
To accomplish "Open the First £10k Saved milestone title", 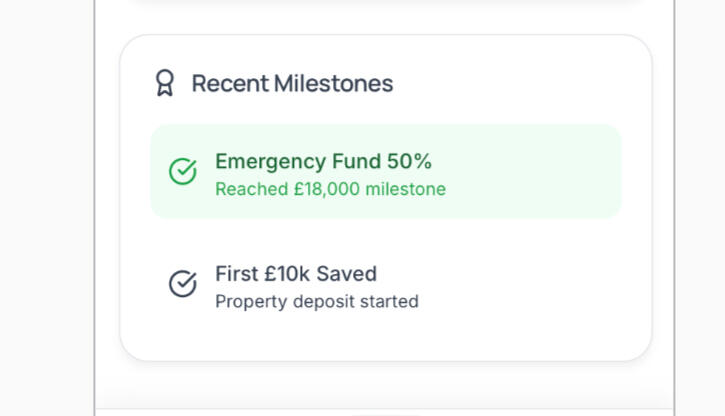I will [x=295, y=274].
